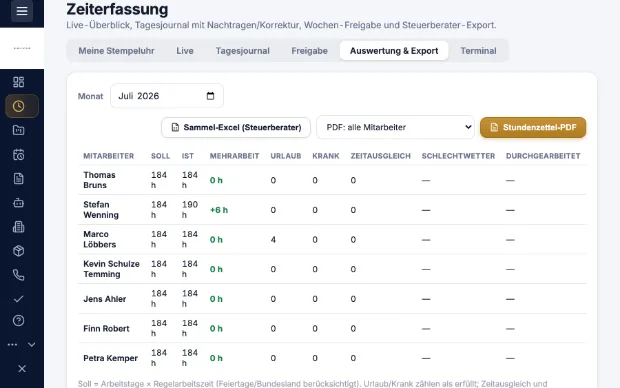Select employee Petra Kemper
620x388 pixels.
110,358
